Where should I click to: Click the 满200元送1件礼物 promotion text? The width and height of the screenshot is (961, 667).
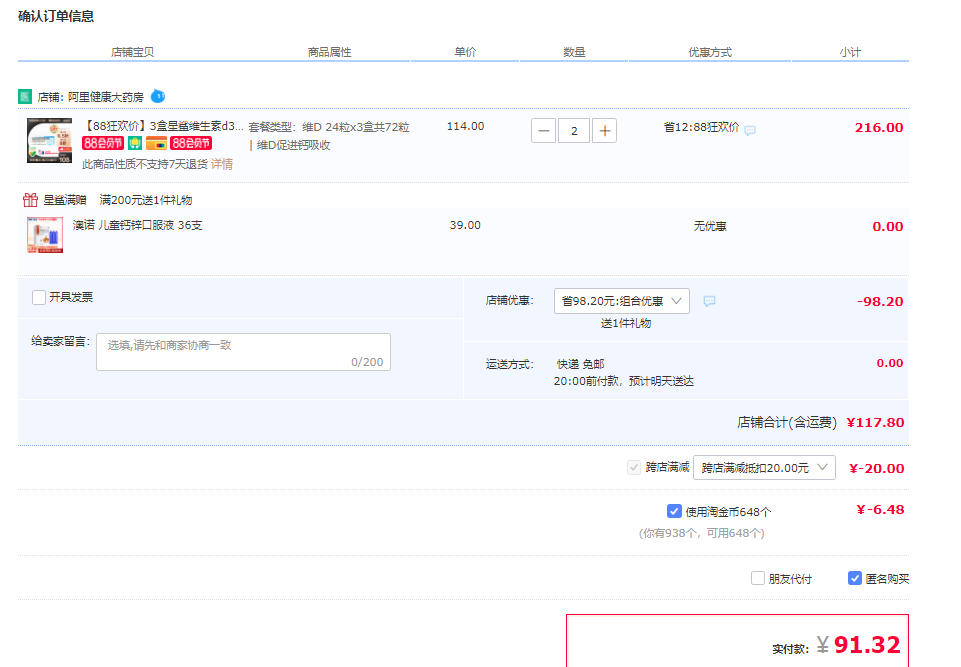[x=146, y=200]
